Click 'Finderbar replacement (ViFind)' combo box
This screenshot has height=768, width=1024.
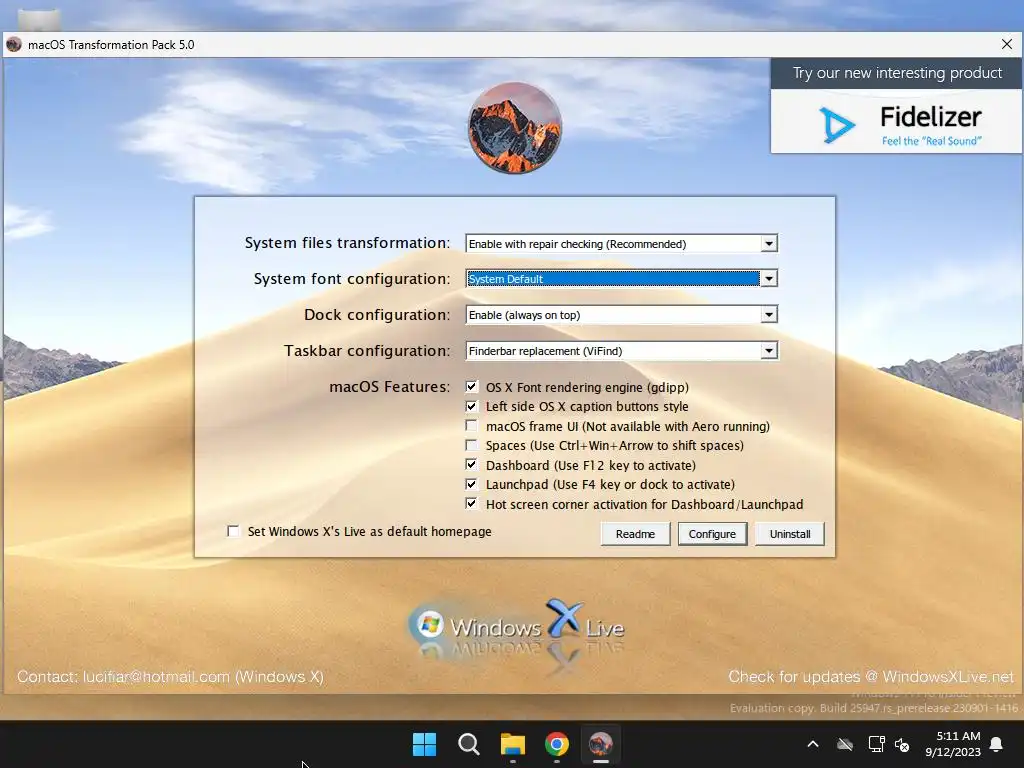point(622,351)
